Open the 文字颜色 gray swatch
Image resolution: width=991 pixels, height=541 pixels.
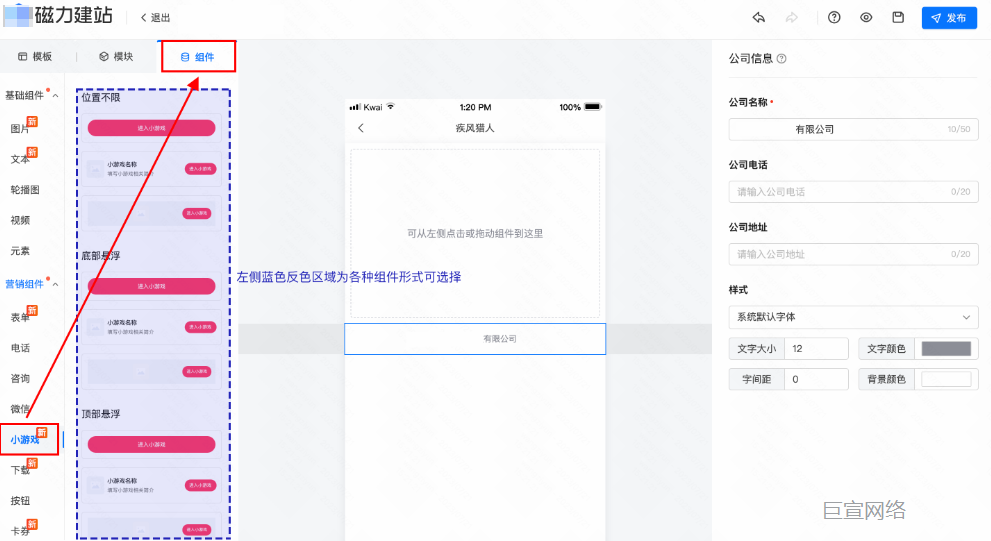[946, 348]
